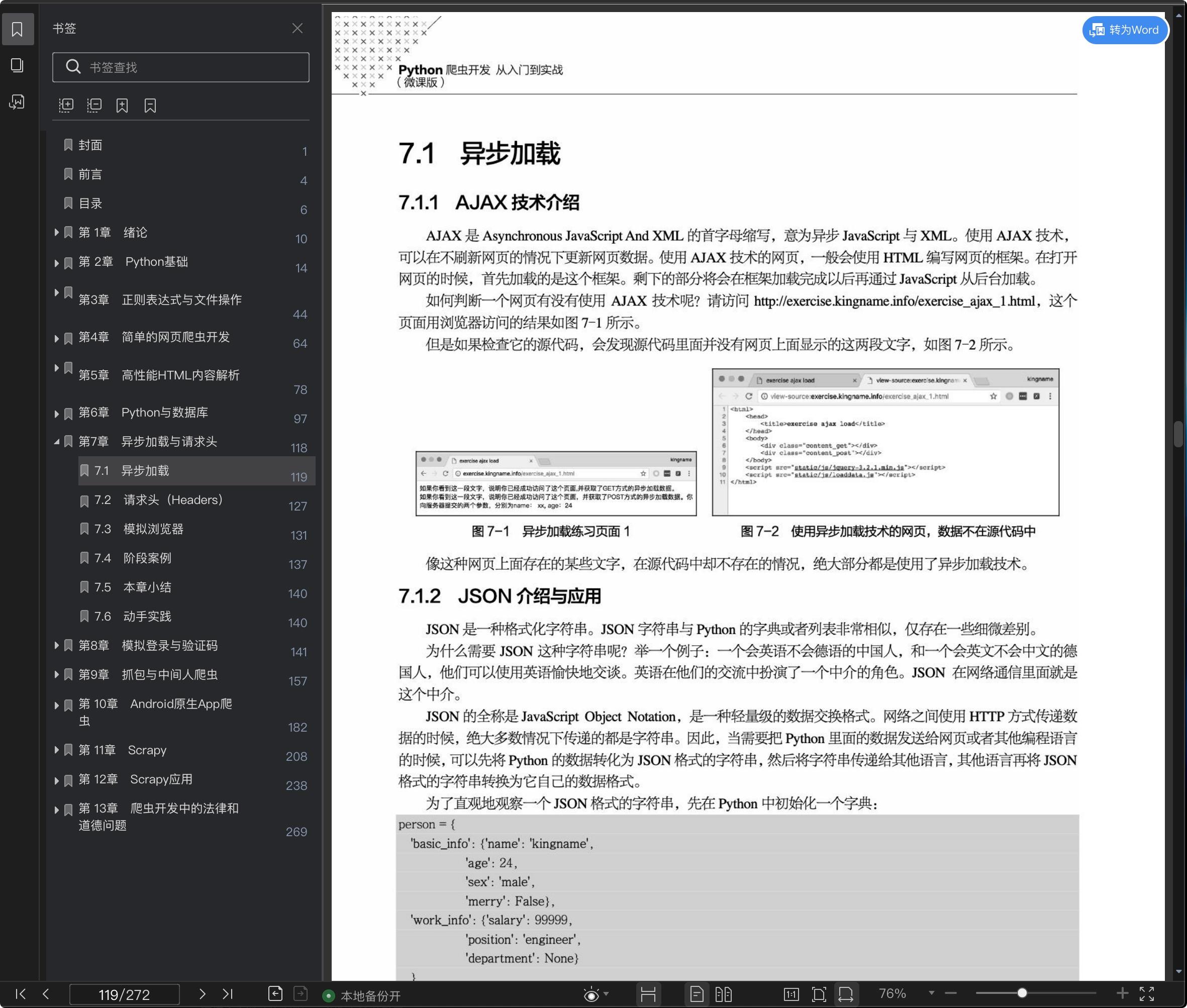Open the bookmarks panel icon in left sidebar
The width and height of the screenshot is (1187, 1008).
[17, 29]
